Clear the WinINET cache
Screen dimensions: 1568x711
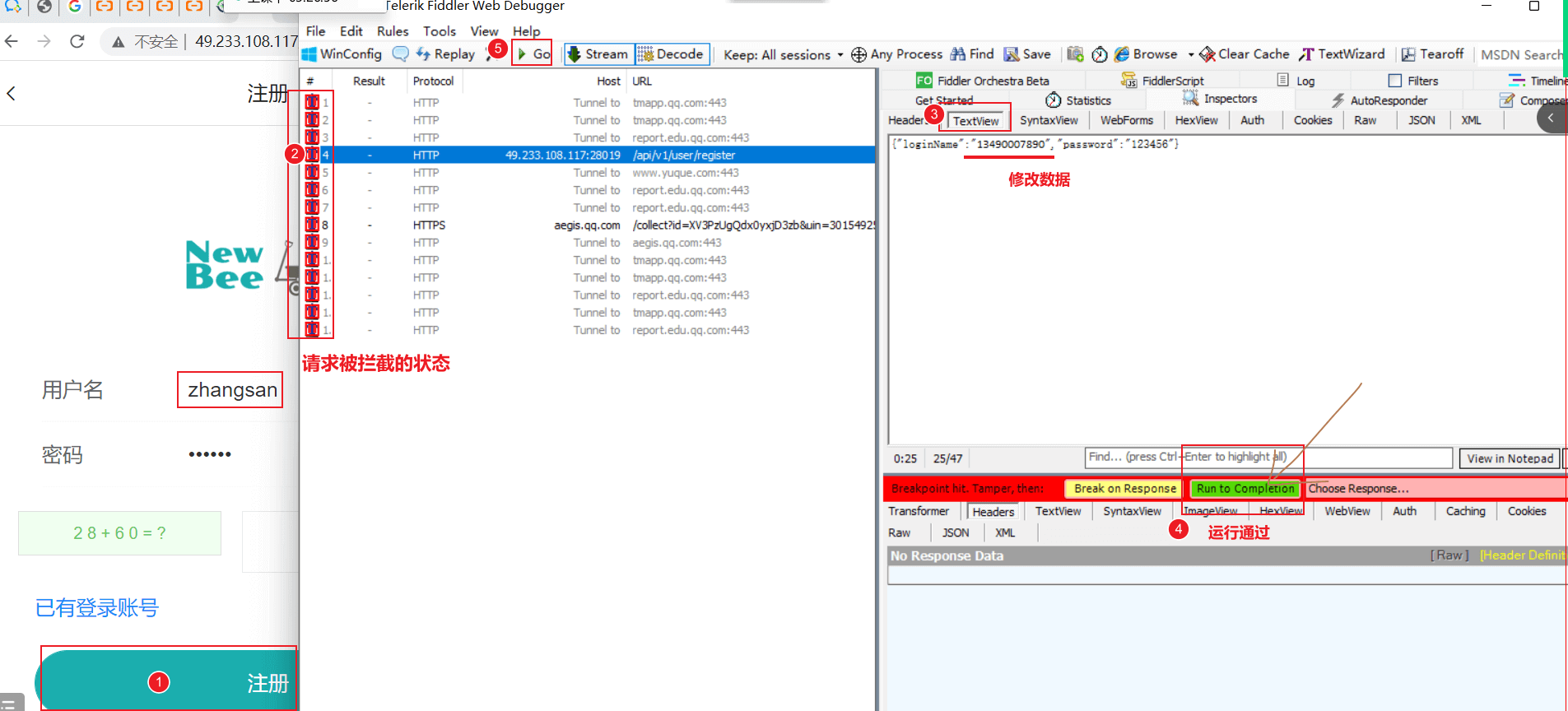tap(1244, 54)
